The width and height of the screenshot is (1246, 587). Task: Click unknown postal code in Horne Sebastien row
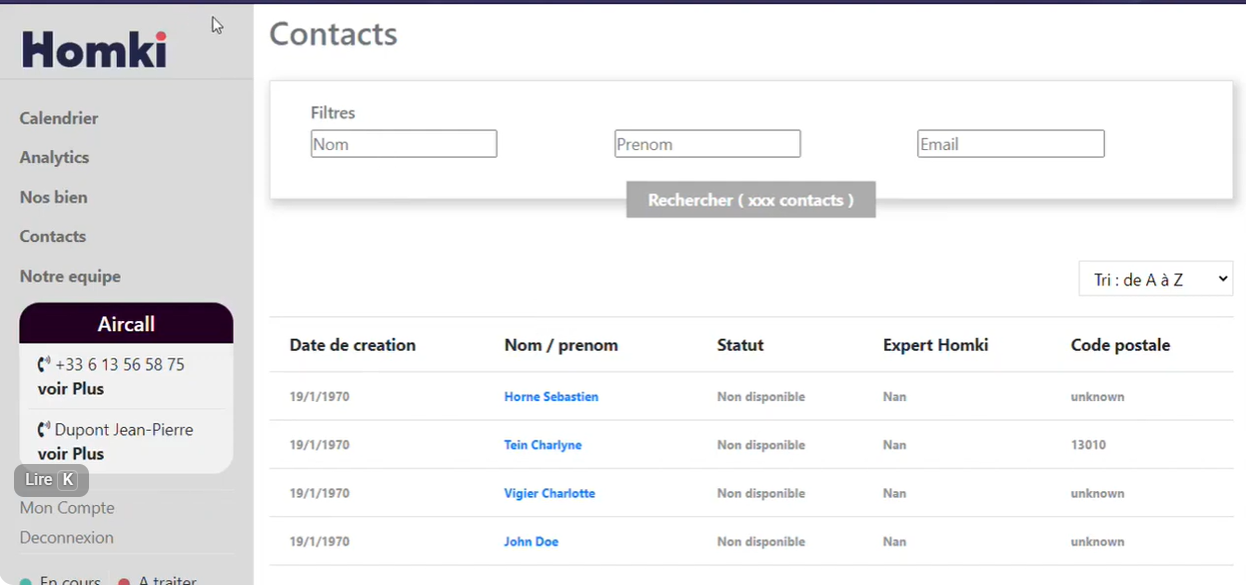coord(1097,397)
